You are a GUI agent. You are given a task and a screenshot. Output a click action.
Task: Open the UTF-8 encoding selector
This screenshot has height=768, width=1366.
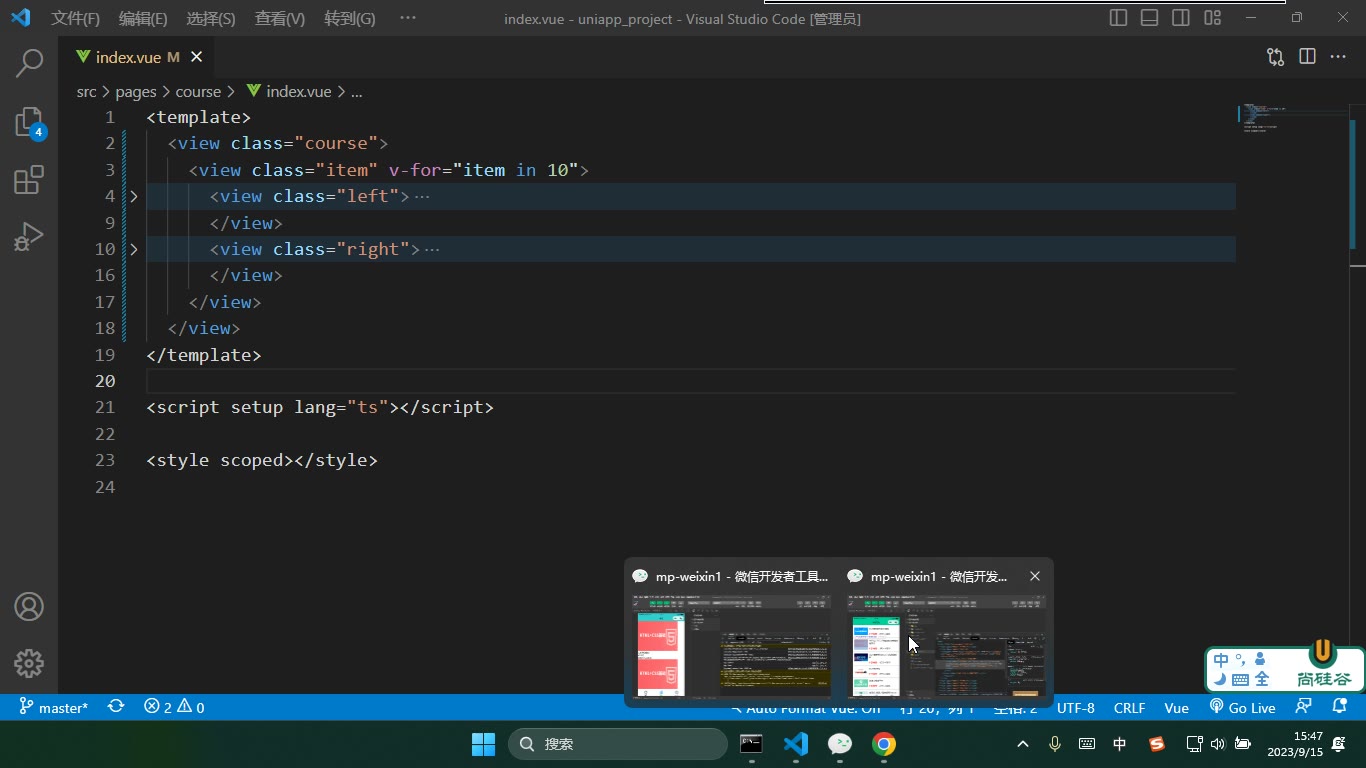[1076, 707]
